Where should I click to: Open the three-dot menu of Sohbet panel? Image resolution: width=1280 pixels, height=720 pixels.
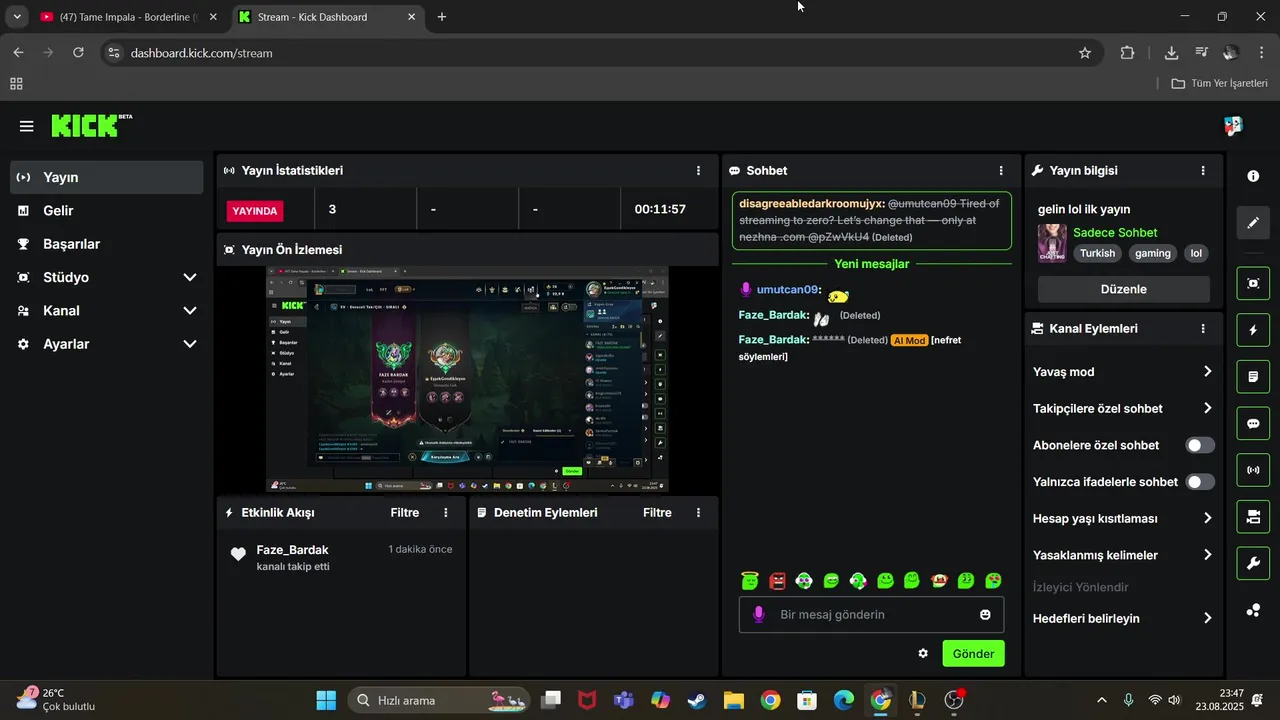tap(1001, 171)
